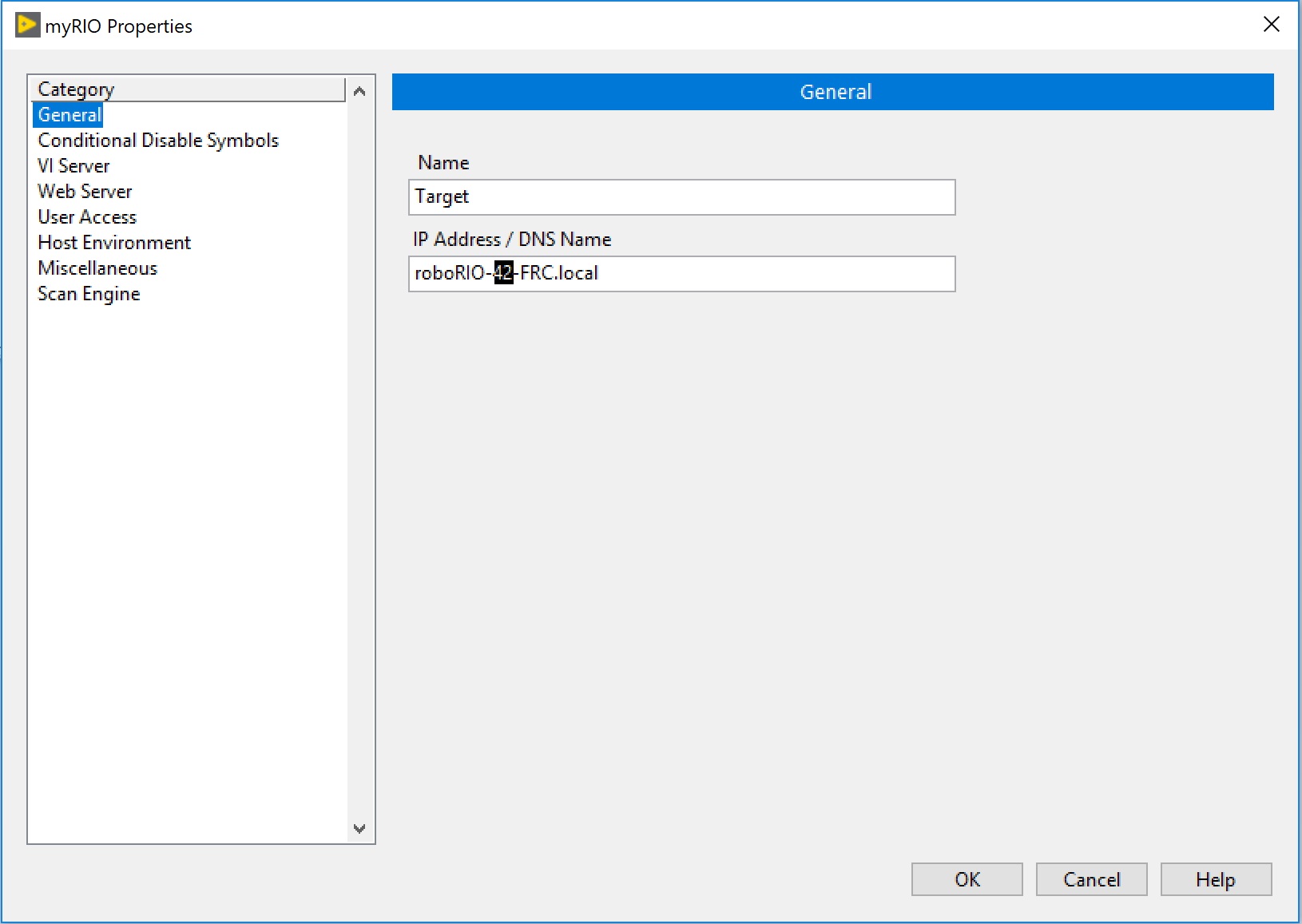Image resolution: width=1302 pixels, height=924 pixels.
Task: Open the Web Server category
Action: [85, 192]
